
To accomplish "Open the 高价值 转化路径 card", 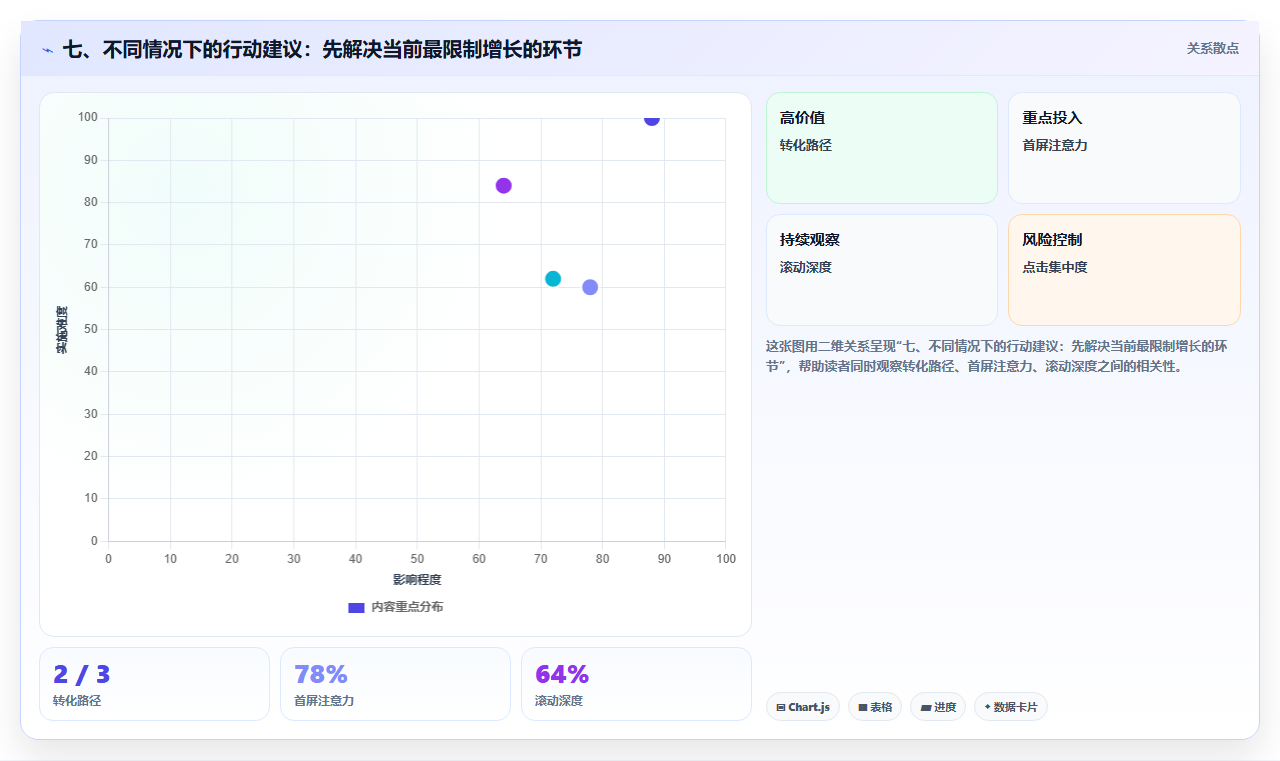I will click(x=882, y=148).
